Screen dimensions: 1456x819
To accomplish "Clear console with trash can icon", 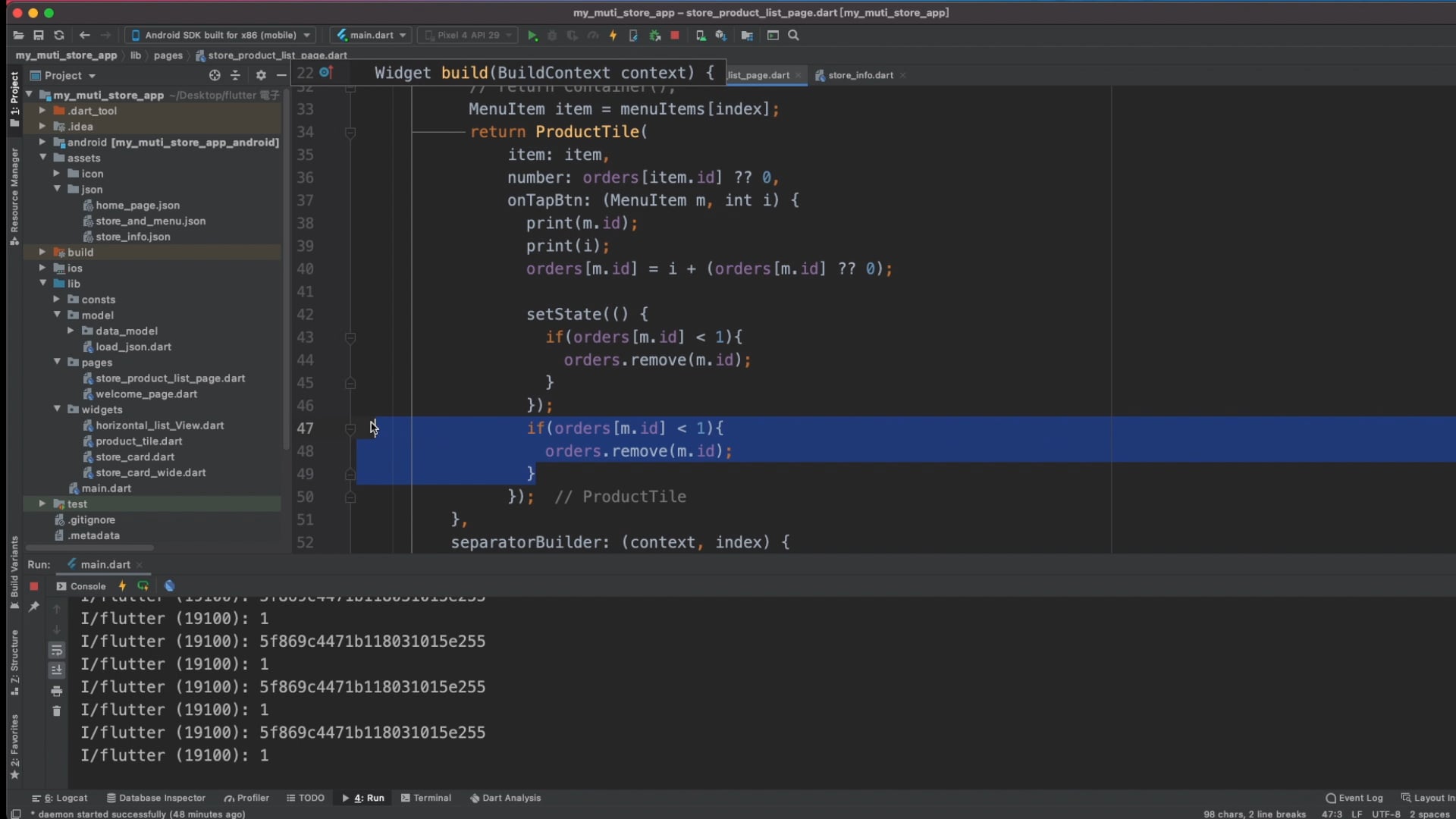I will [x=57, y=711].
